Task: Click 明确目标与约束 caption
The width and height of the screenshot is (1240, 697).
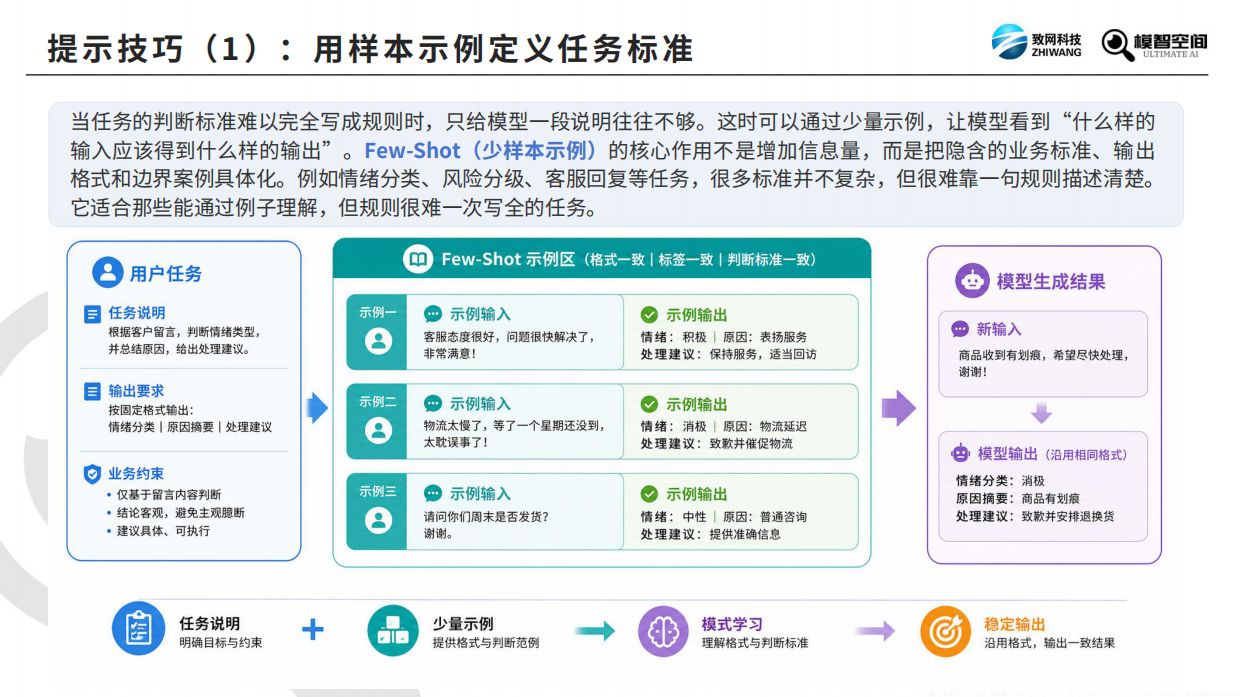Action: tap(221, 643)
